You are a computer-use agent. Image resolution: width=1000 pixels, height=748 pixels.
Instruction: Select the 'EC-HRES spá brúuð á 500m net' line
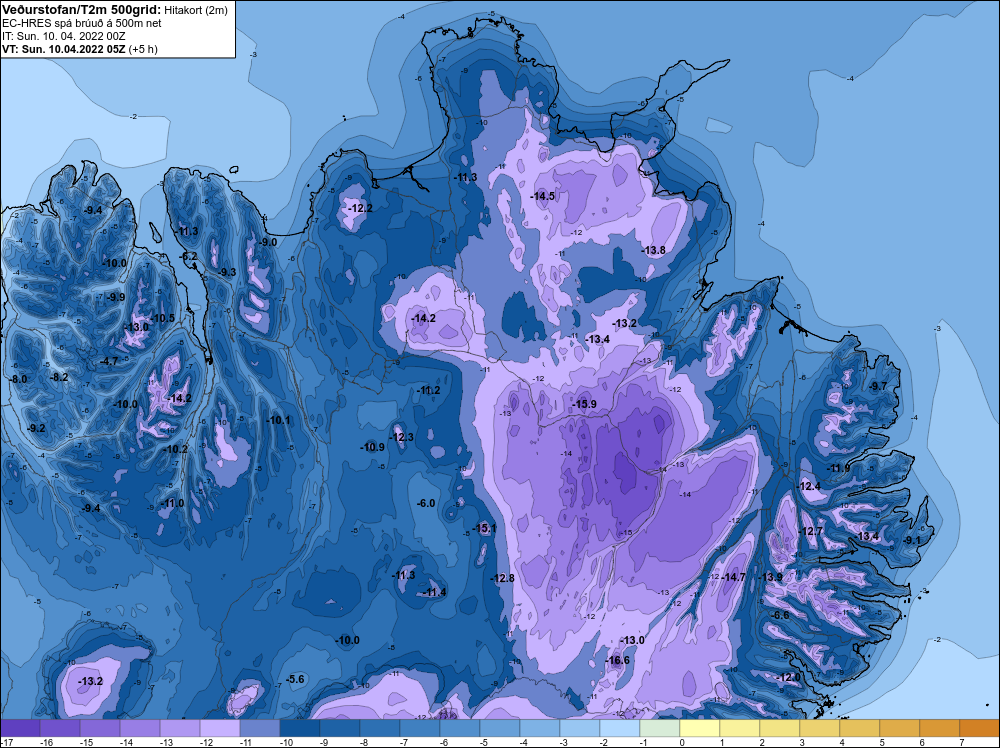click(x=82, y=23)
